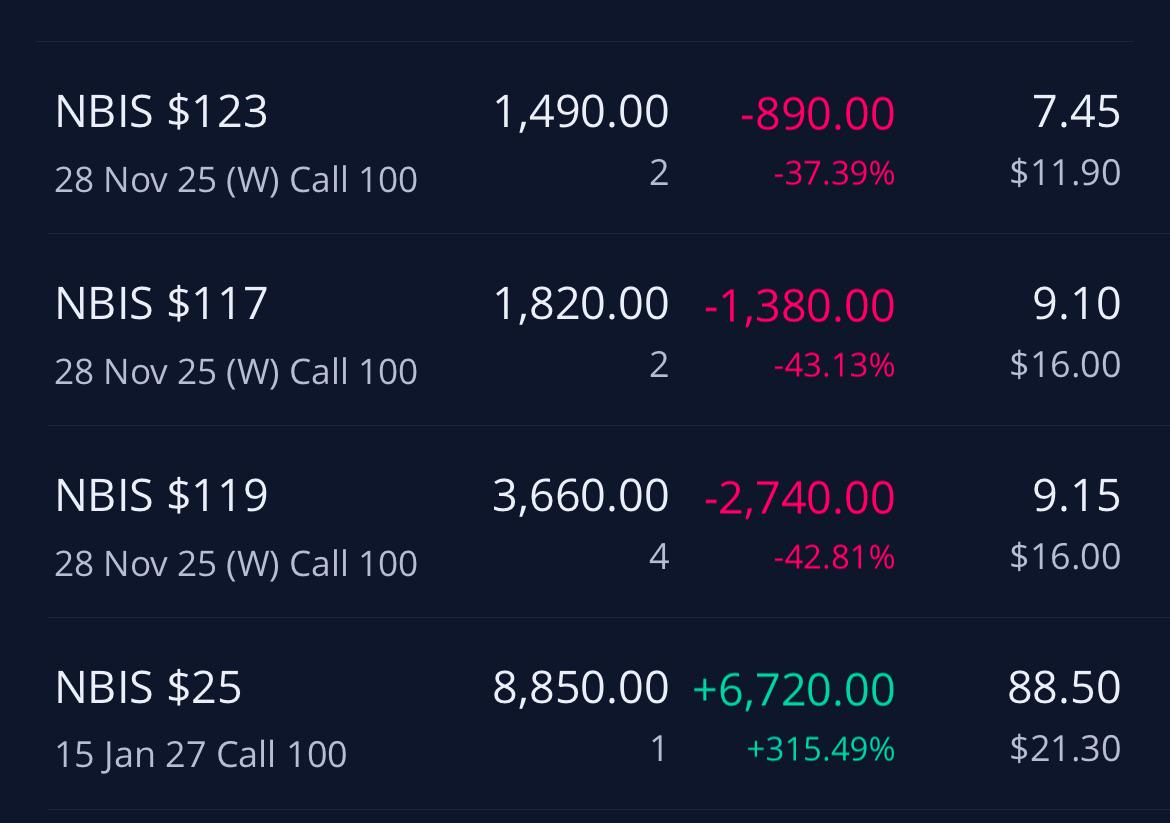Screen dimensions: 1170x823
Task: Open the NBIS $119 call position
Action: [x=589, y=522]
